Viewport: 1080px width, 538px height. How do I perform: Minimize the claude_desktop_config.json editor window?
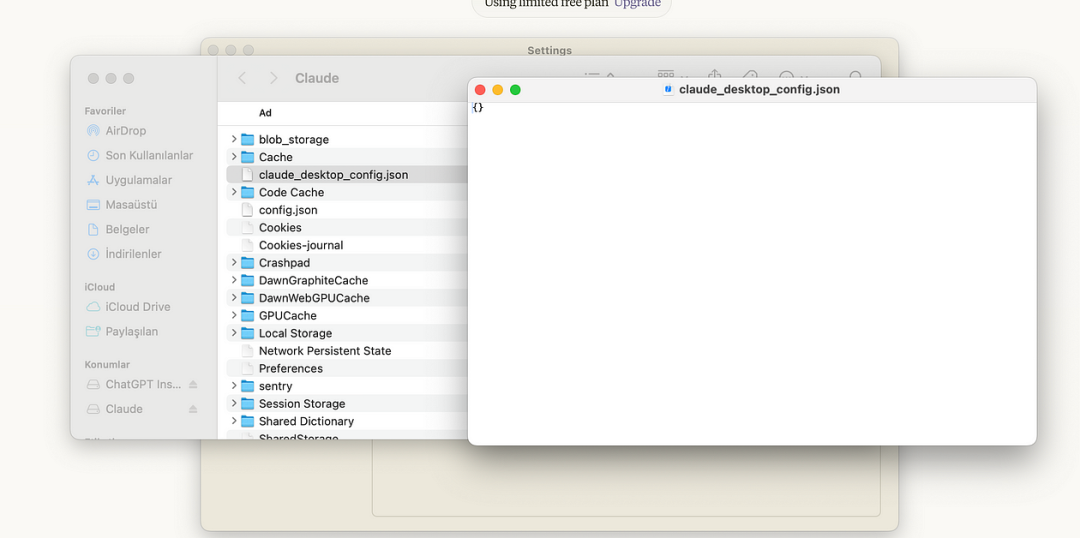tap(497, 90)
